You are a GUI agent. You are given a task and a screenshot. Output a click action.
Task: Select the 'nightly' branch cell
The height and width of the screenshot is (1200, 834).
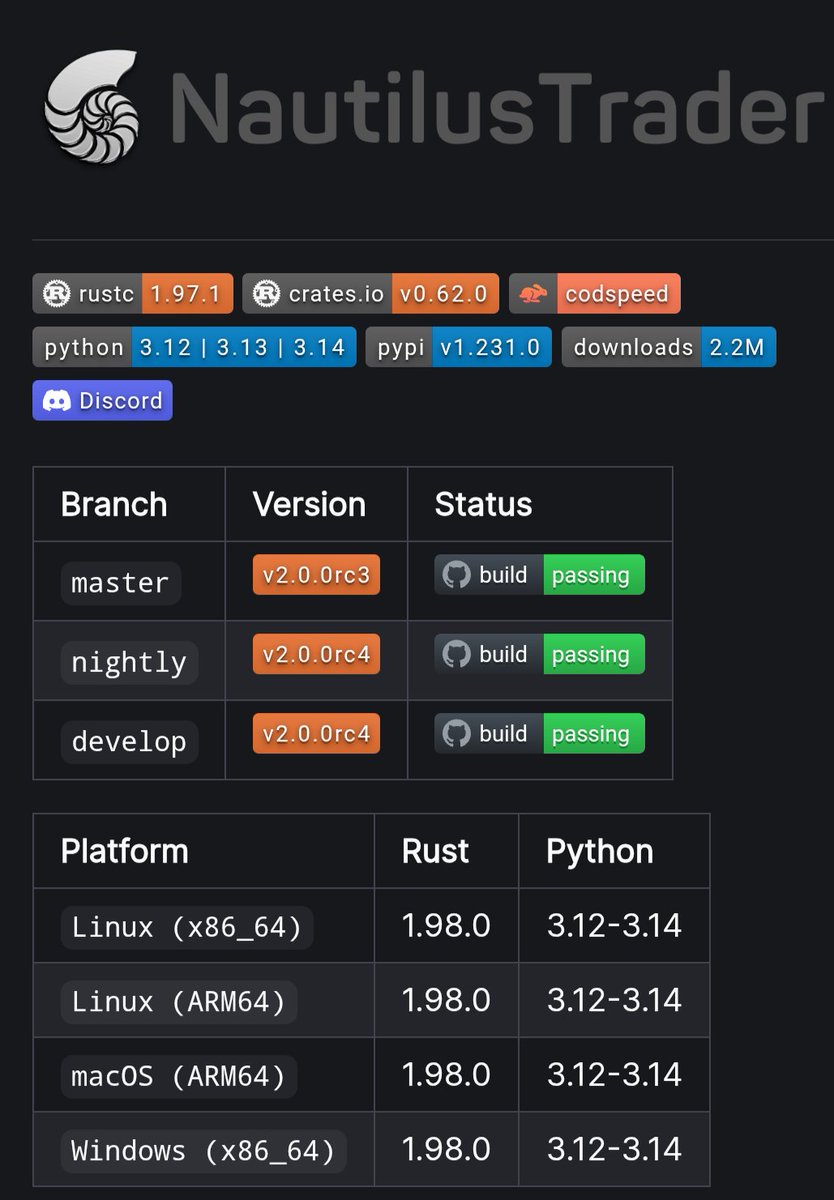pyautogui.click(x=129, y=662)
